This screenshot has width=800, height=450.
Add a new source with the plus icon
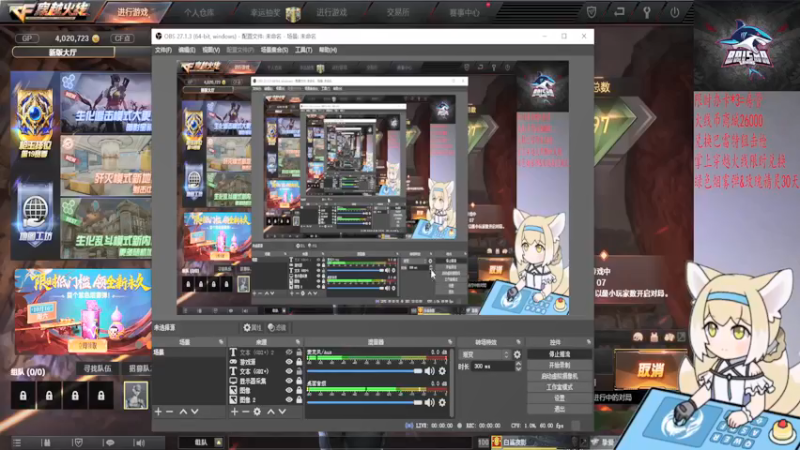click(x=234, y=411)
